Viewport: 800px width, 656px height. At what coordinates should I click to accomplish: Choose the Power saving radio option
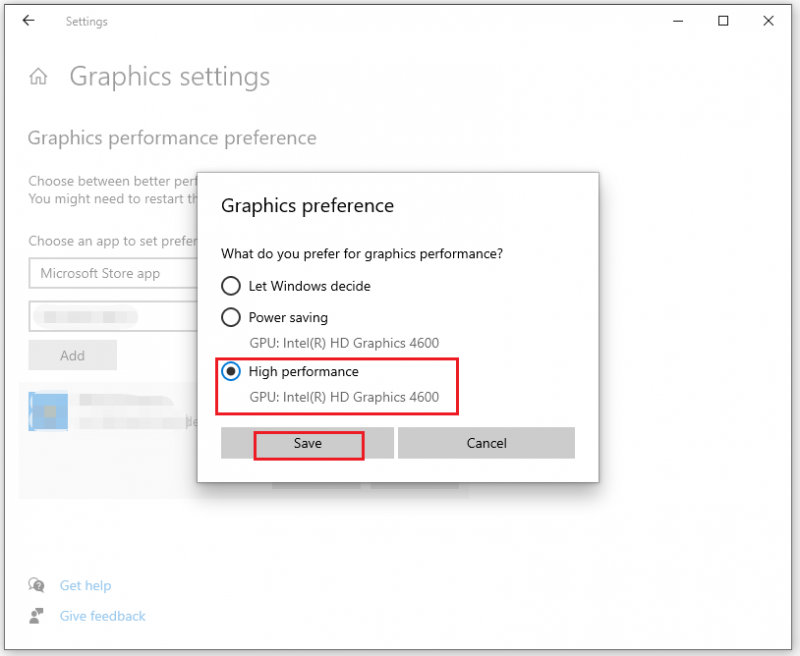231,317
